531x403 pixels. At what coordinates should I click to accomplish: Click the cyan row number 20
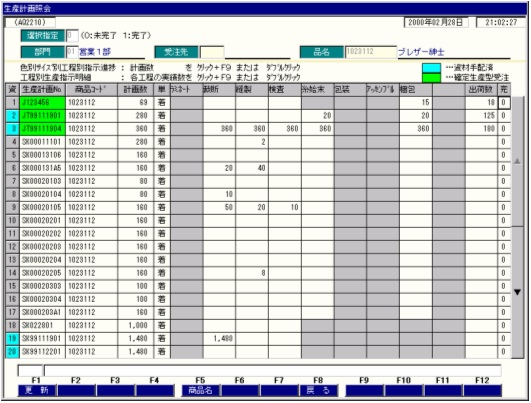coord(13,352)
